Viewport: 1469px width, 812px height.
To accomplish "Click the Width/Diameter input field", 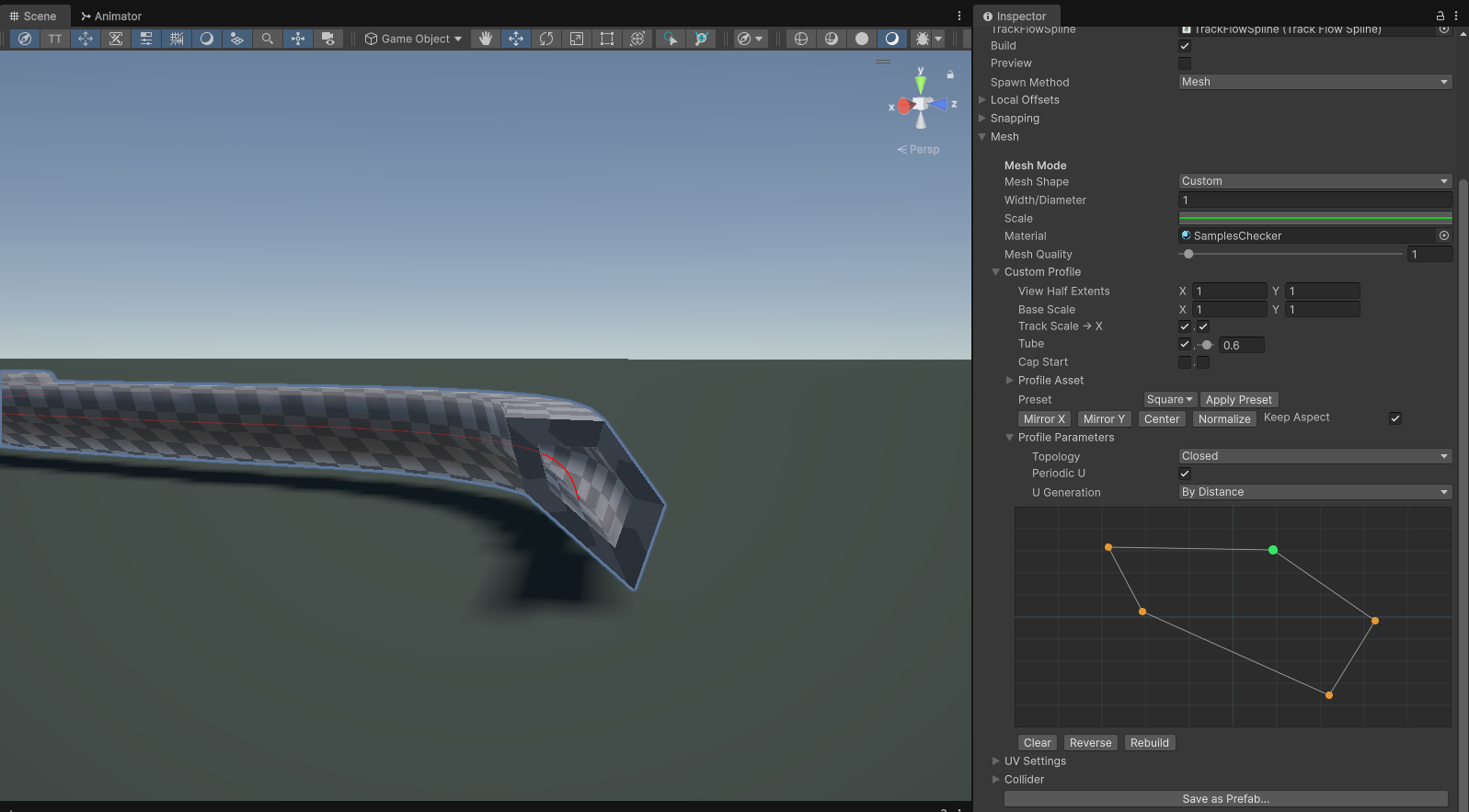I will pyautogui.click(x=1314, y=200).
